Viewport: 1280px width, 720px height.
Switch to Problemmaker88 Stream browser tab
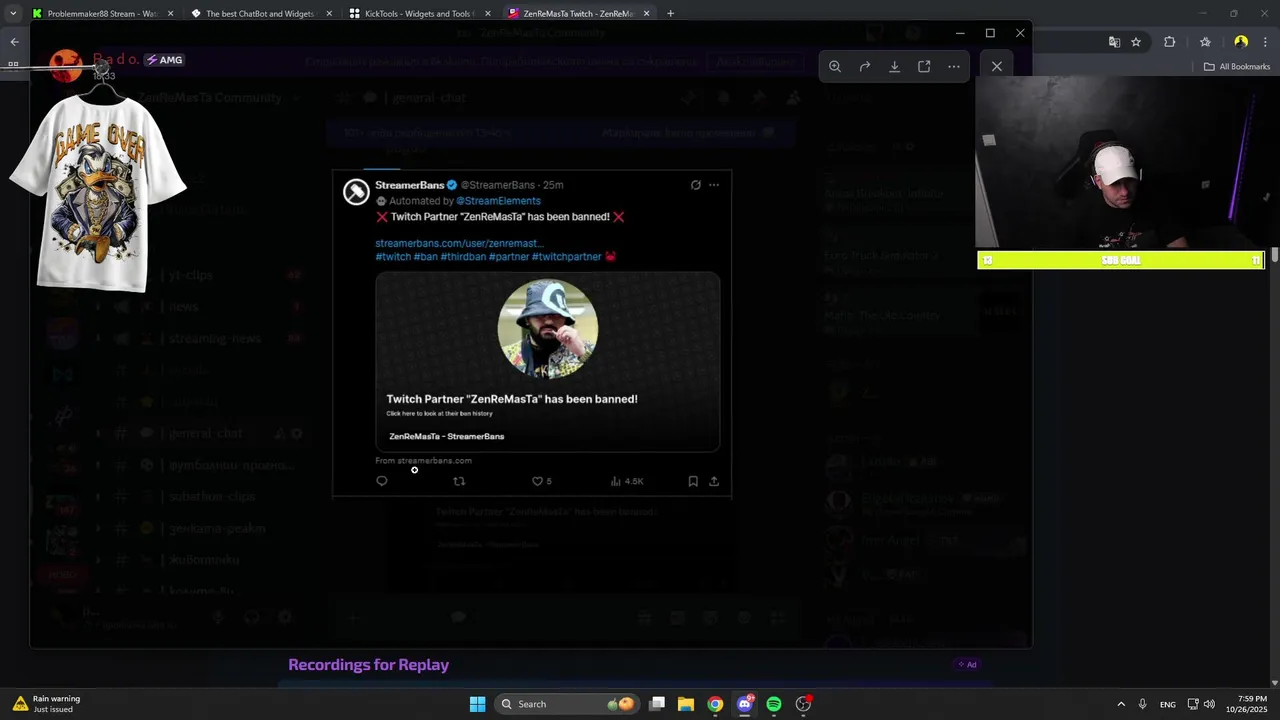[102, 14]
